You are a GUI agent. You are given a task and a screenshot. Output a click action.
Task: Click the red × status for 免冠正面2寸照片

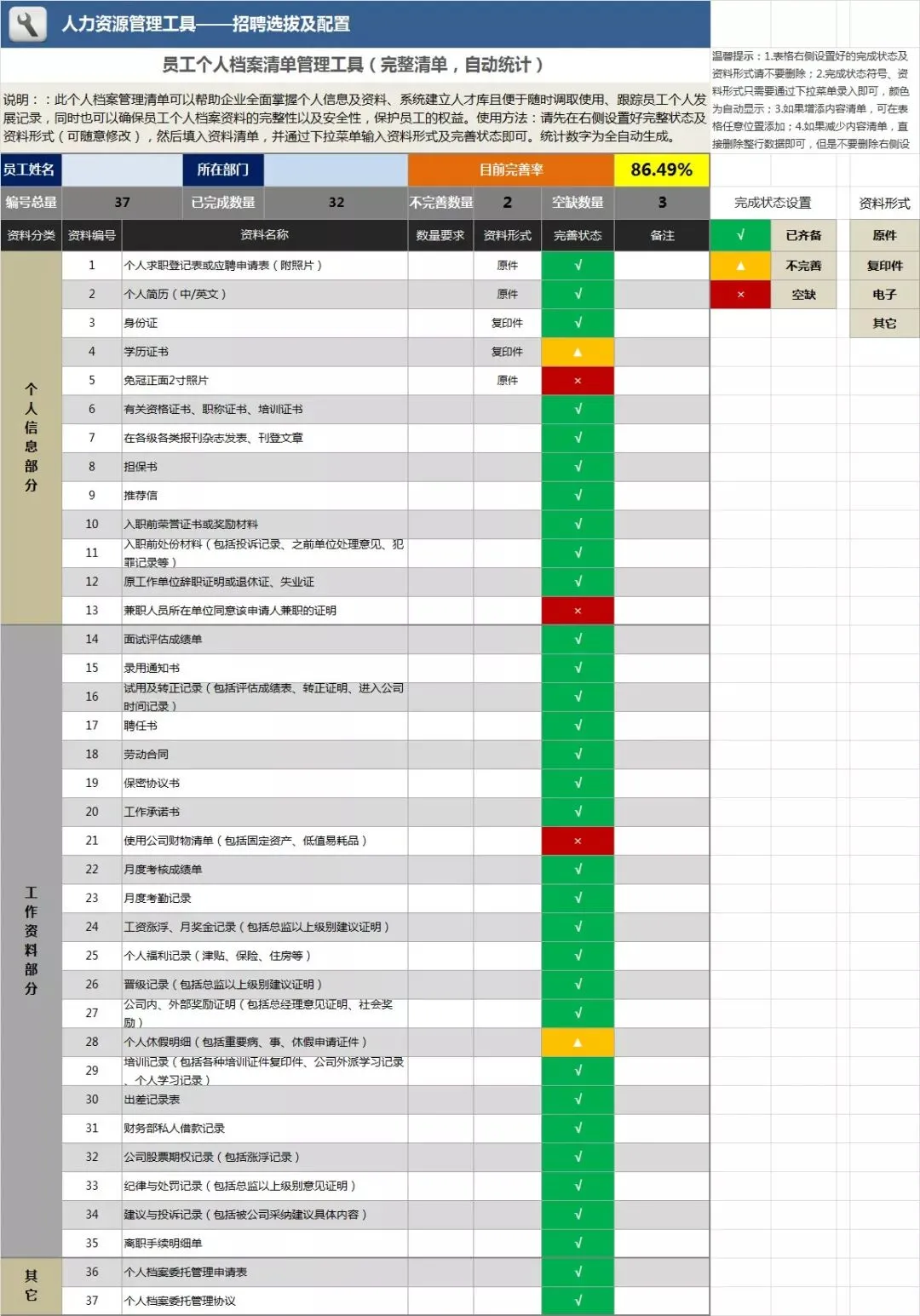tap(578, 381)
